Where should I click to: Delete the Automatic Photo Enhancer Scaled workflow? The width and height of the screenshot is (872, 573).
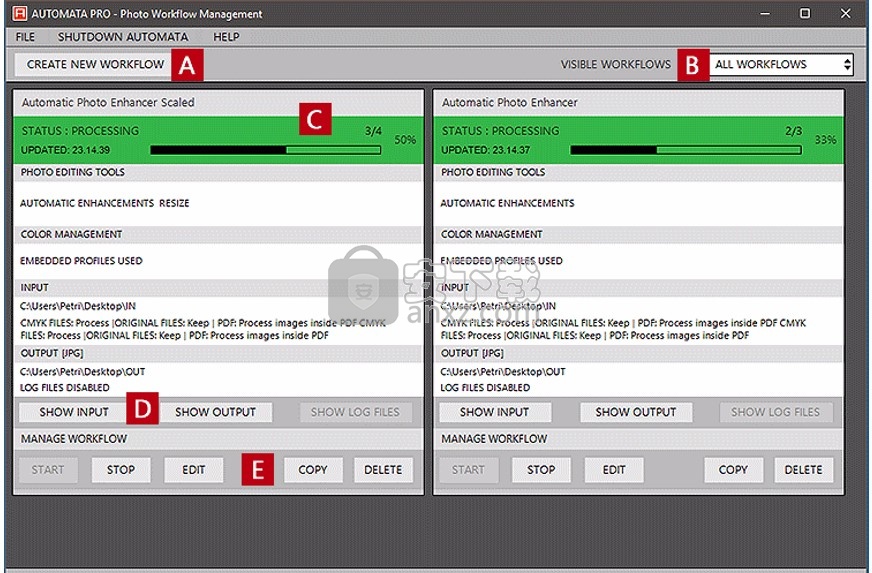pyautogui.click(x=383, y=470)
